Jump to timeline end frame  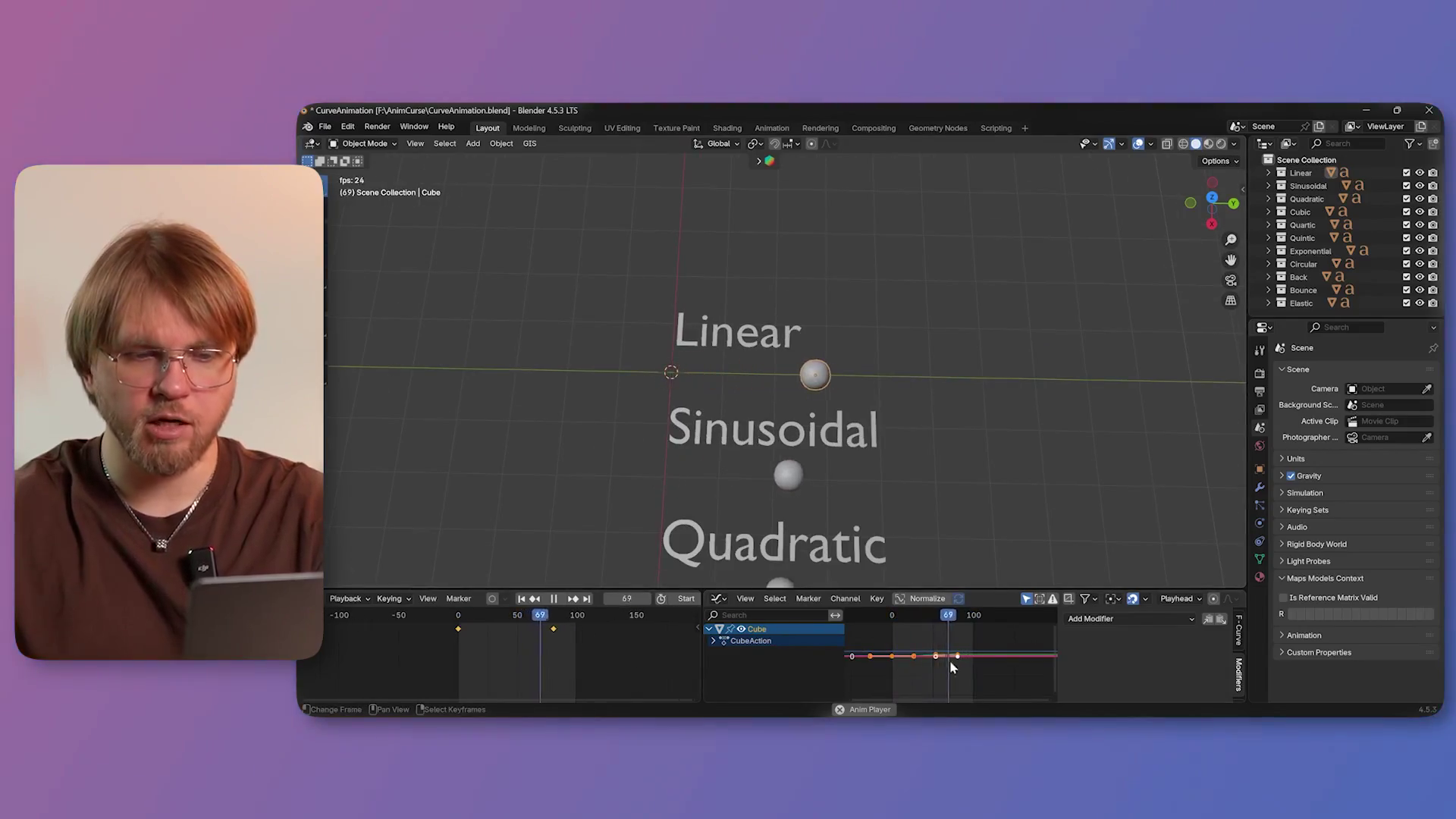pos(586,599)
